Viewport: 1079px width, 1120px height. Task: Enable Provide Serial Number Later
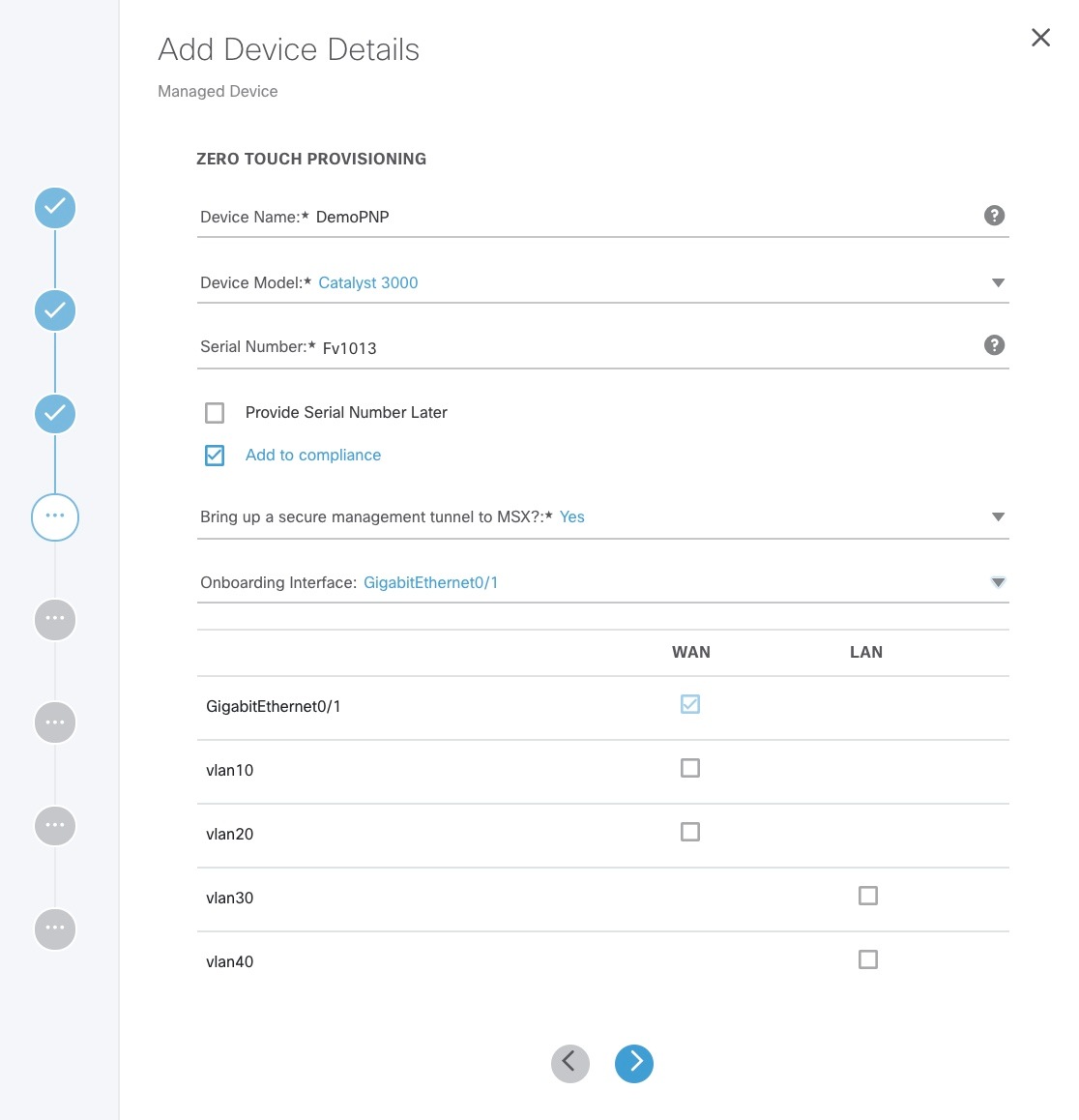[214, 412]
